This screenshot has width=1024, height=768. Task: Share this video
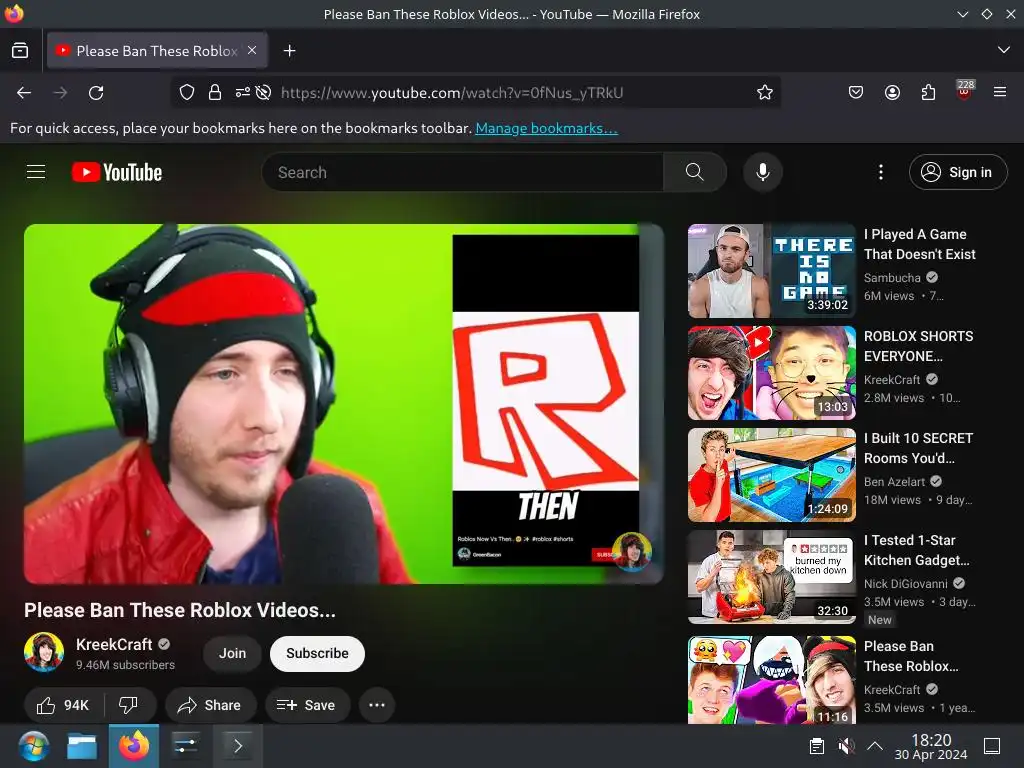coord(210,705)
